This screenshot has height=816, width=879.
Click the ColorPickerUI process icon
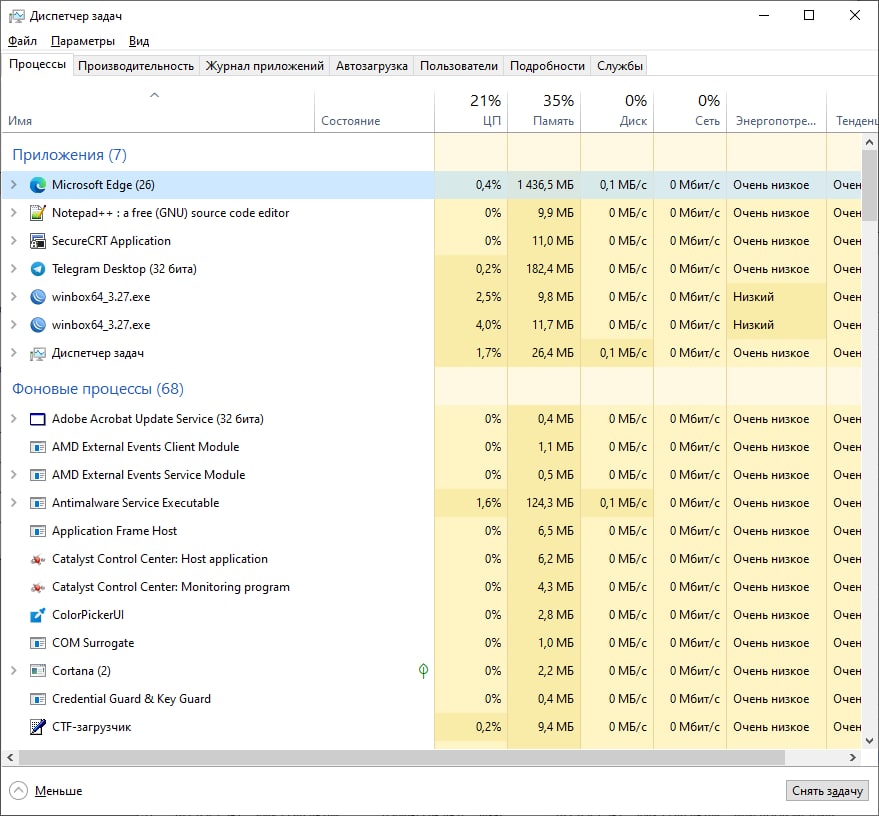[38, 615]
